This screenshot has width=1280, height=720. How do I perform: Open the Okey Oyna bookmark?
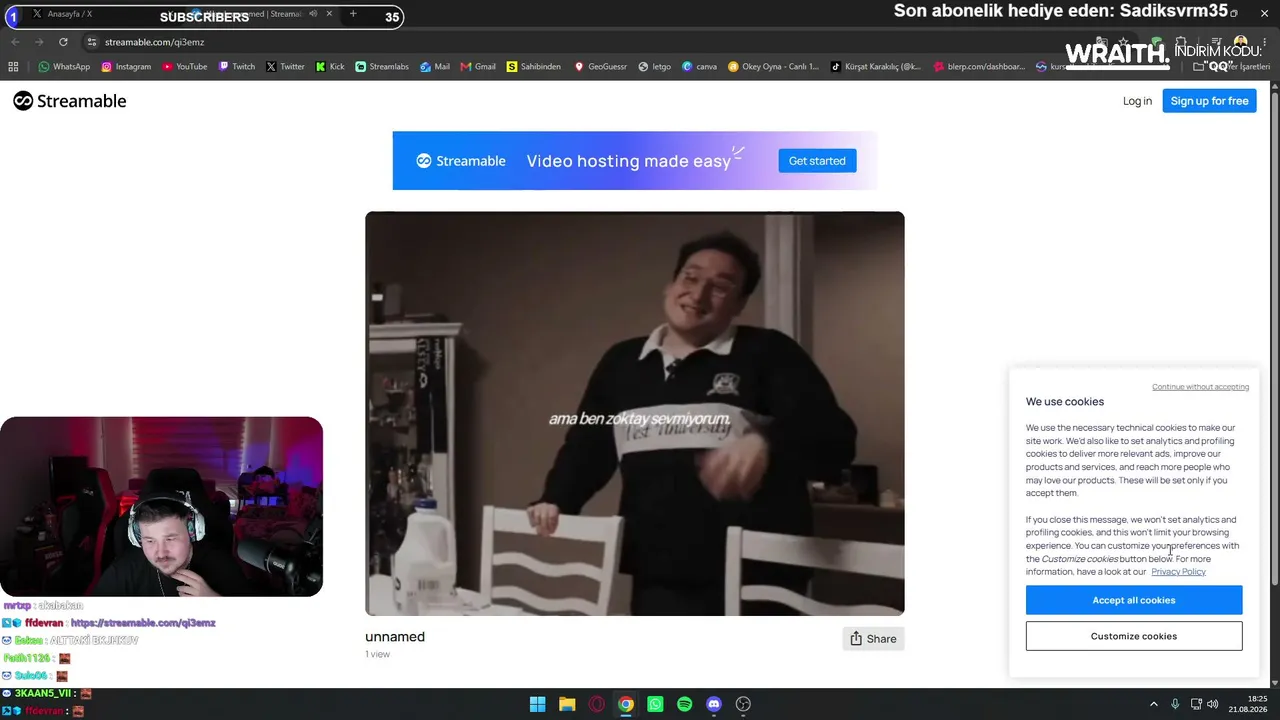pyautogui.click(x=773, y=67)
